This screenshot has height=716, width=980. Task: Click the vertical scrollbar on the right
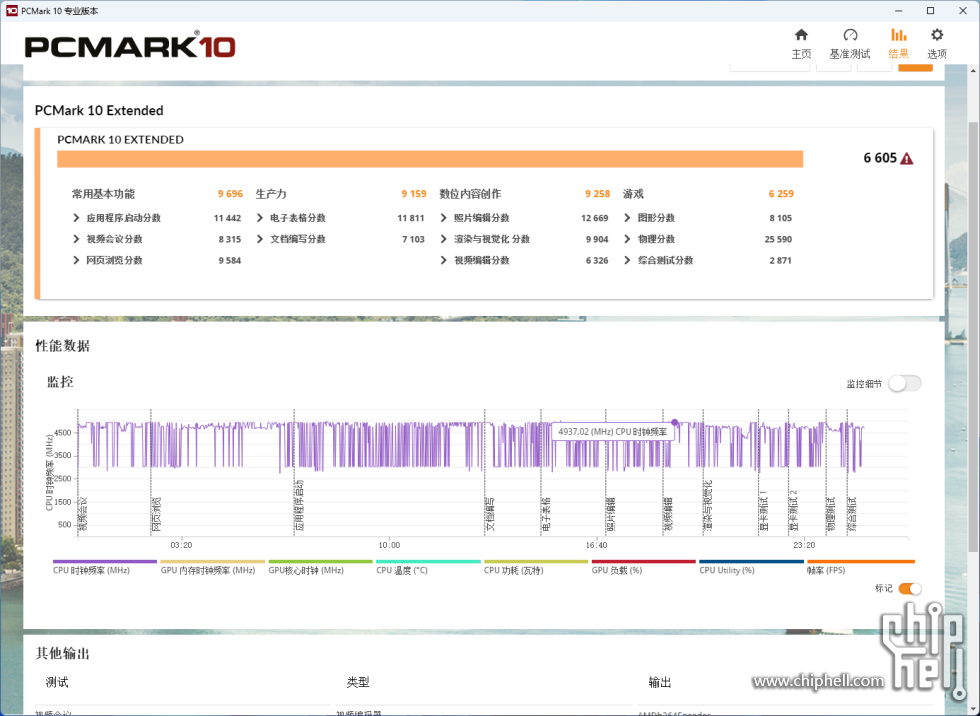coord(974,300)
